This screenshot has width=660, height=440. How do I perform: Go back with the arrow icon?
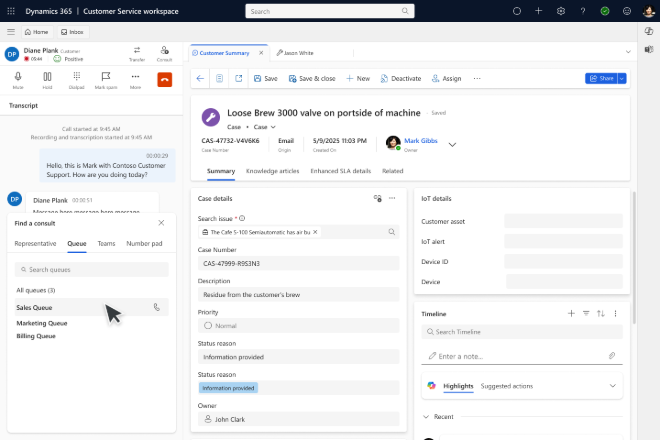coord(200,79)
